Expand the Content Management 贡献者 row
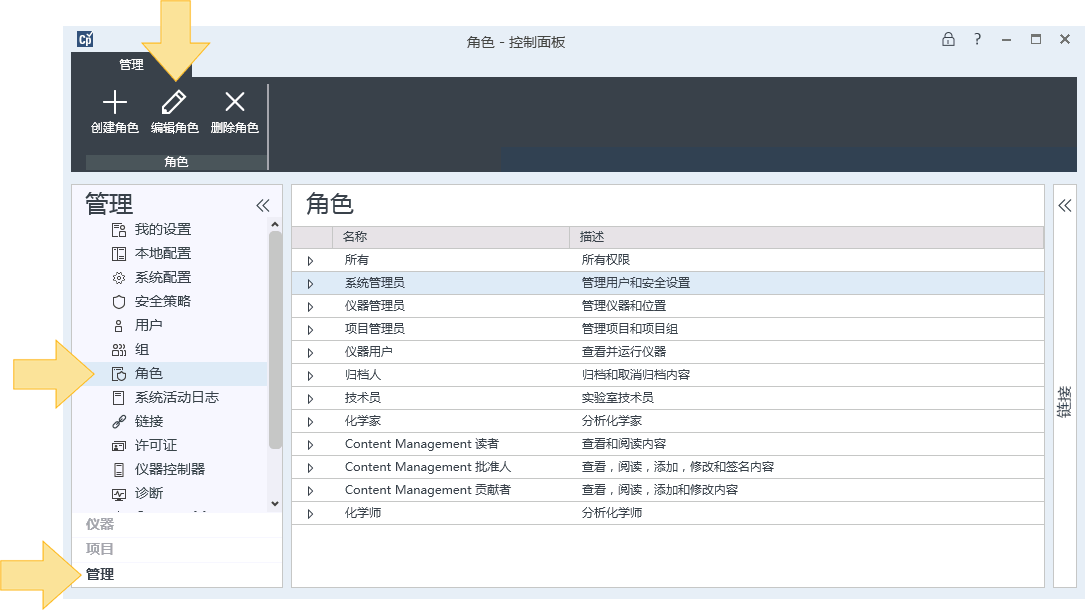Screen dimensions: 1085x610 (x=310, y=490)
